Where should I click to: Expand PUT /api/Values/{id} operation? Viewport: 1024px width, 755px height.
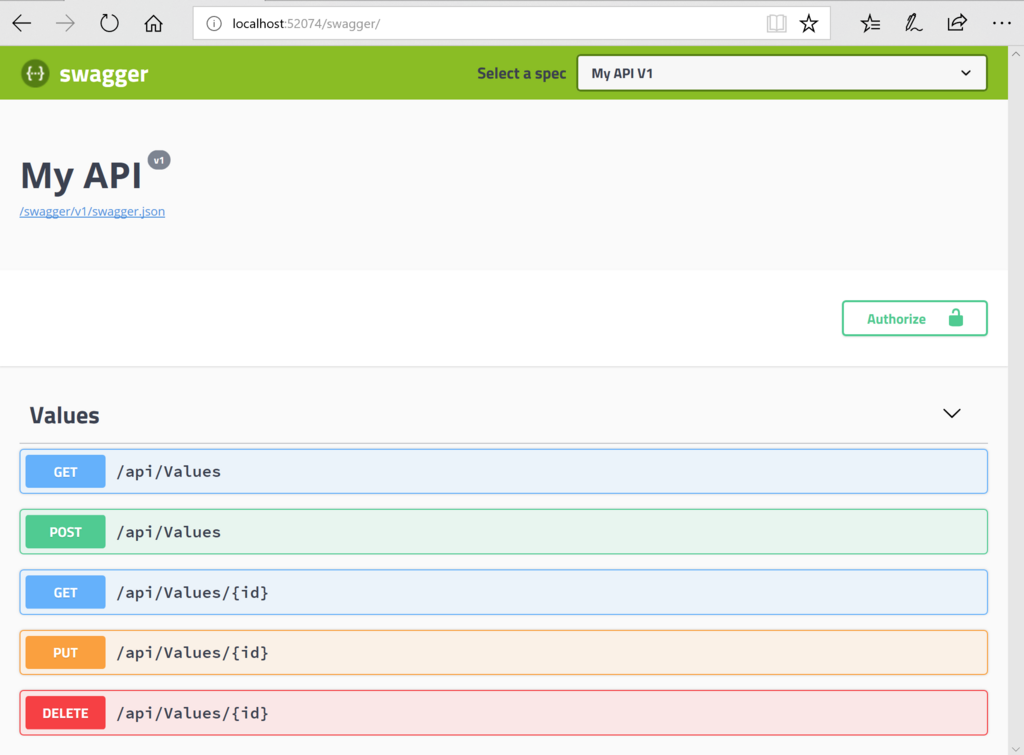[504, 652]
